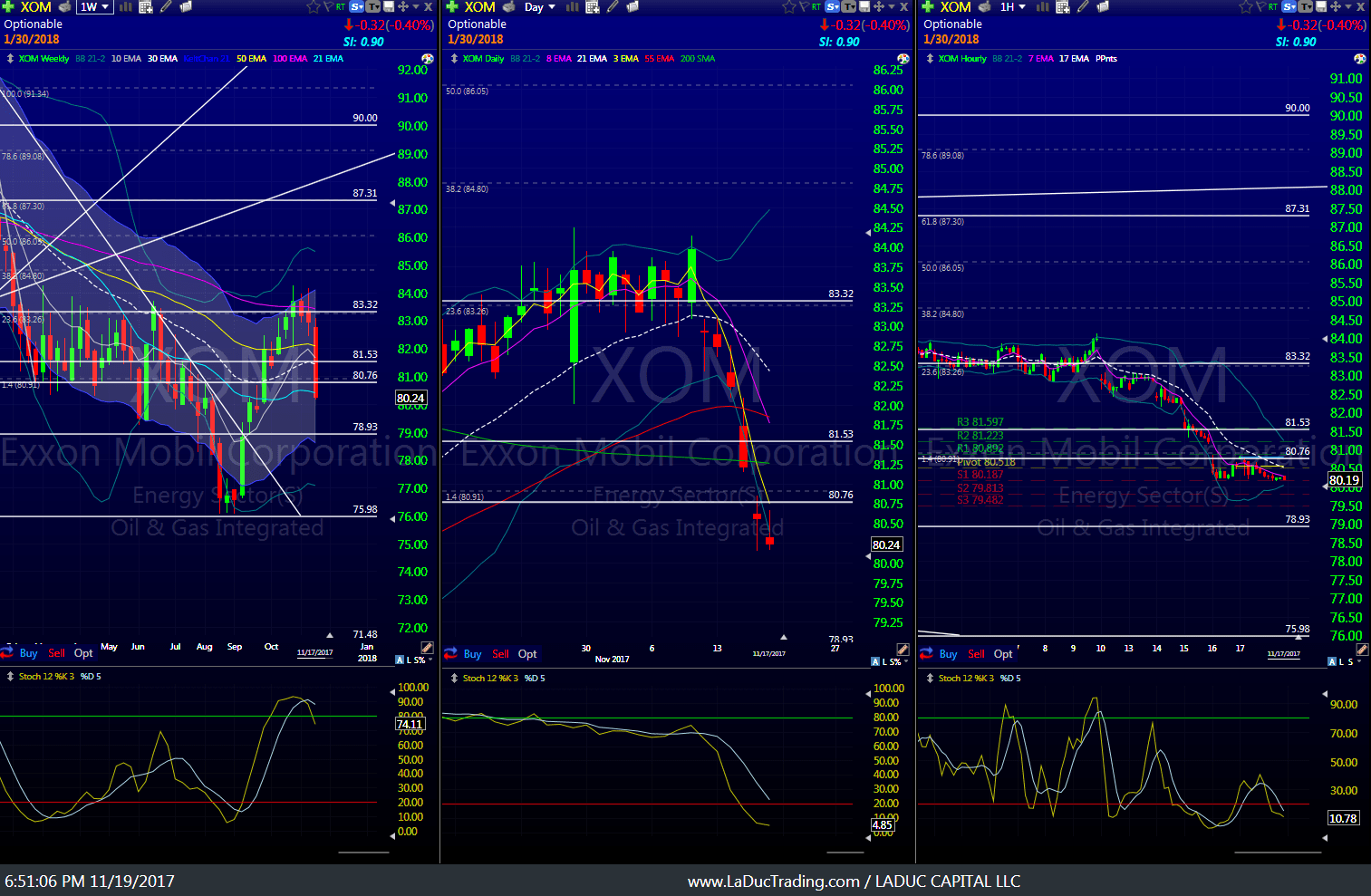Click the save disk icon in daily chart
Screen dimensions: 1371x896
point(864,6)
